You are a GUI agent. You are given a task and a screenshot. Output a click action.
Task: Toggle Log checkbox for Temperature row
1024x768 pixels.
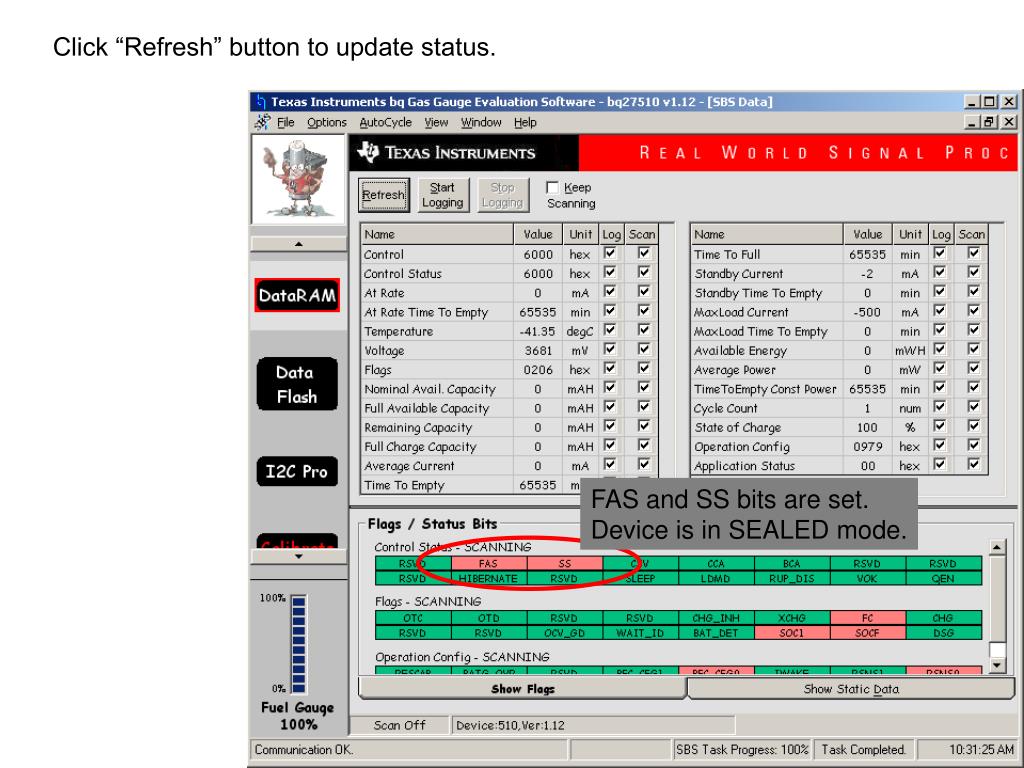610,330
